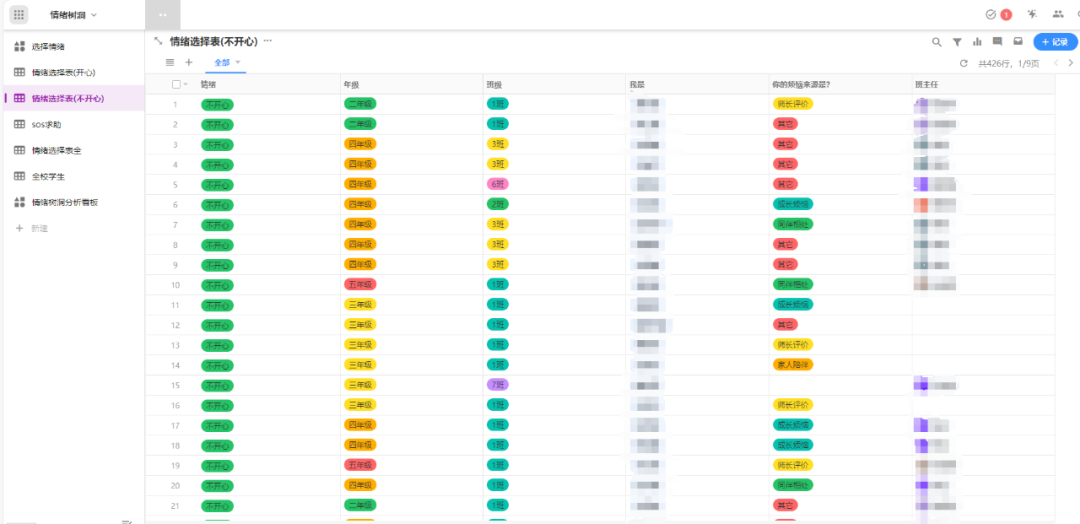Click the 同伴相处 tag in row 7

[793, 224]
